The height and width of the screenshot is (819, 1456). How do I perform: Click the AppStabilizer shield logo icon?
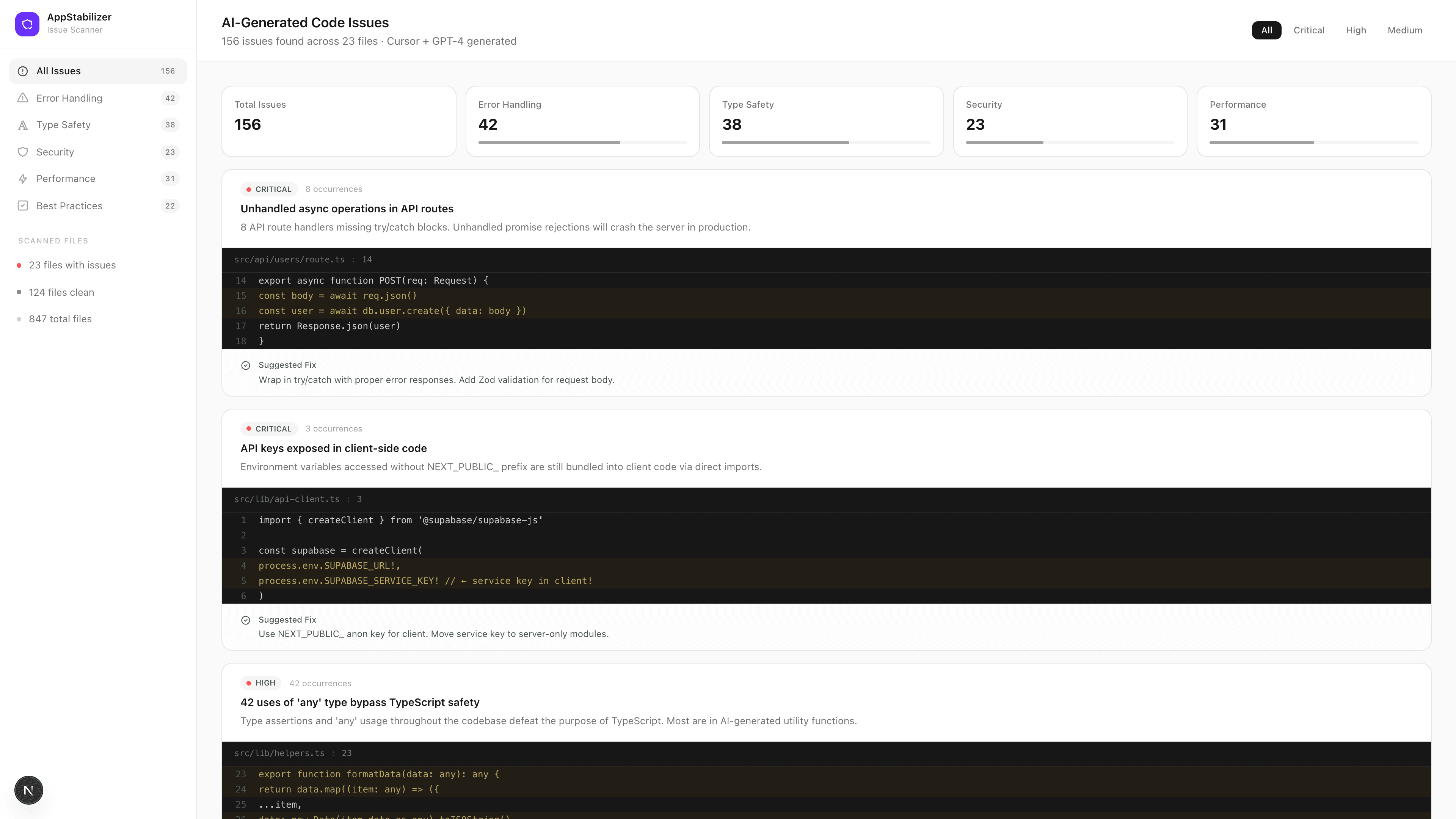click(x=27, y=24)
